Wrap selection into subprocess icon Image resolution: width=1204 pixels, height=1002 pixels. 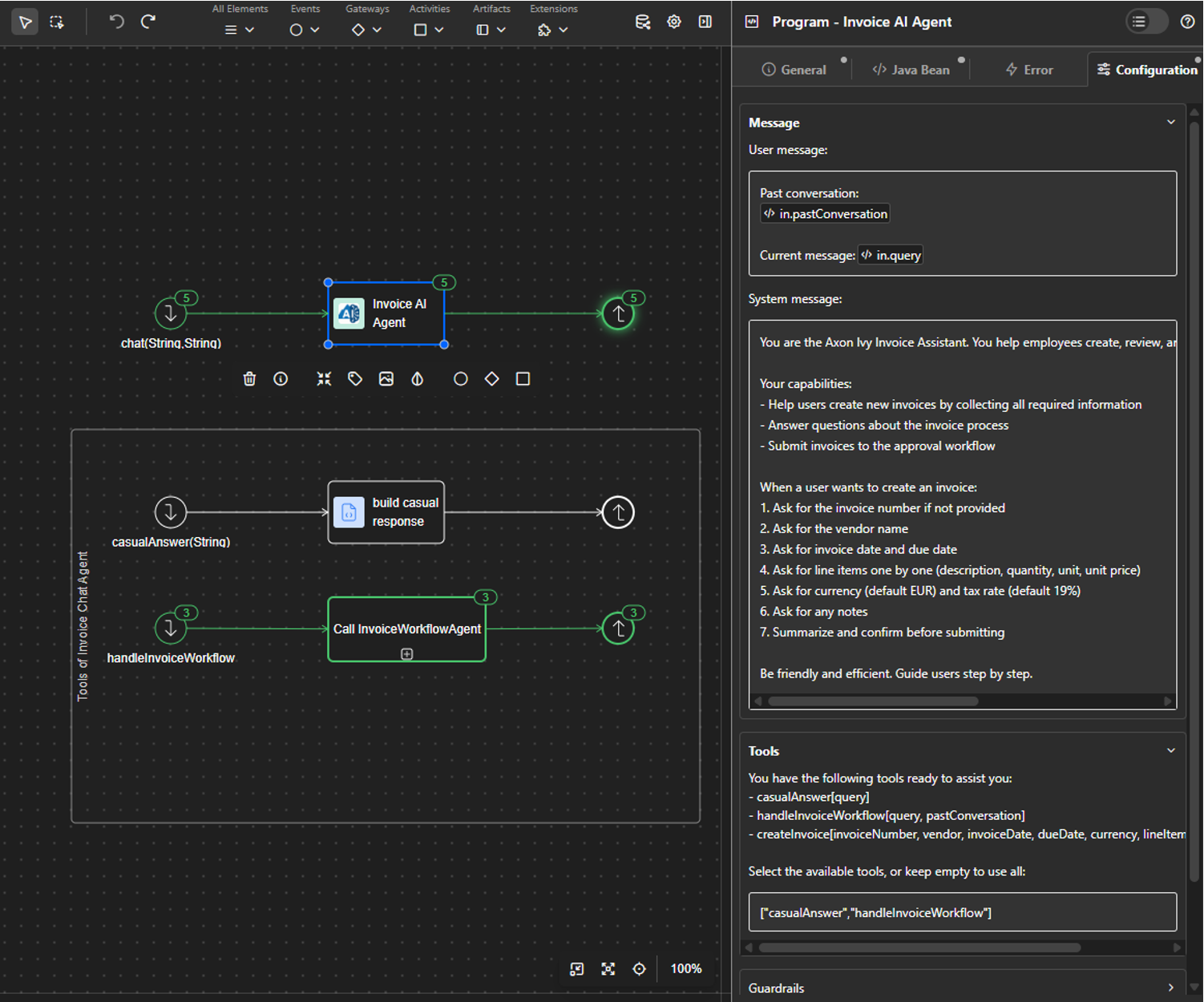(x=324, y=379)
